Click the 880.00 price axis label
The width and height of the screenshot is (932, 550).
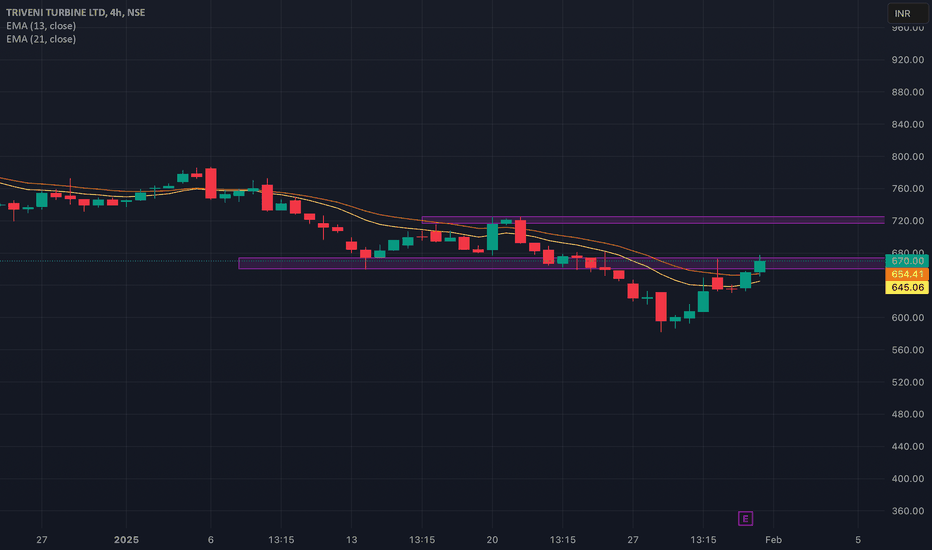pyautogui.click(x=908, y=92)
